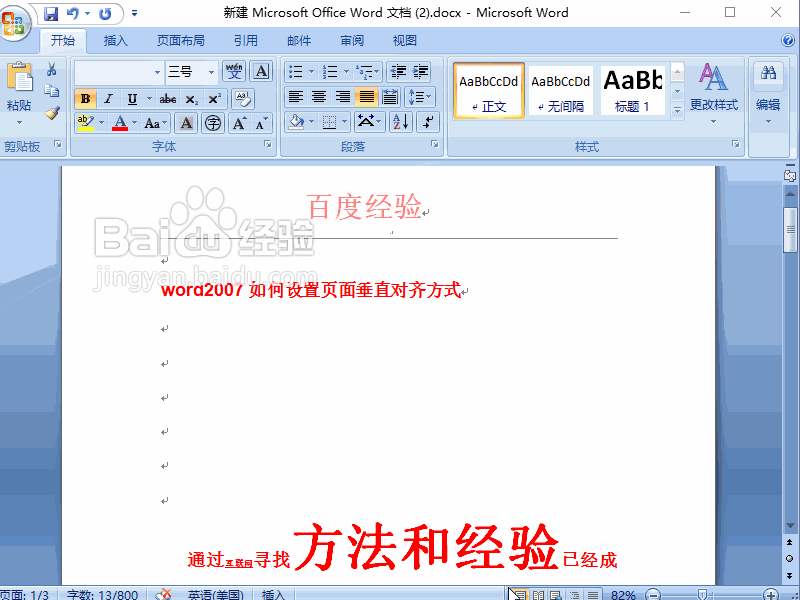The height and width of the screenshot is (600, 800).
Task: Undo the last action
Action: click(x=73, y=14)
